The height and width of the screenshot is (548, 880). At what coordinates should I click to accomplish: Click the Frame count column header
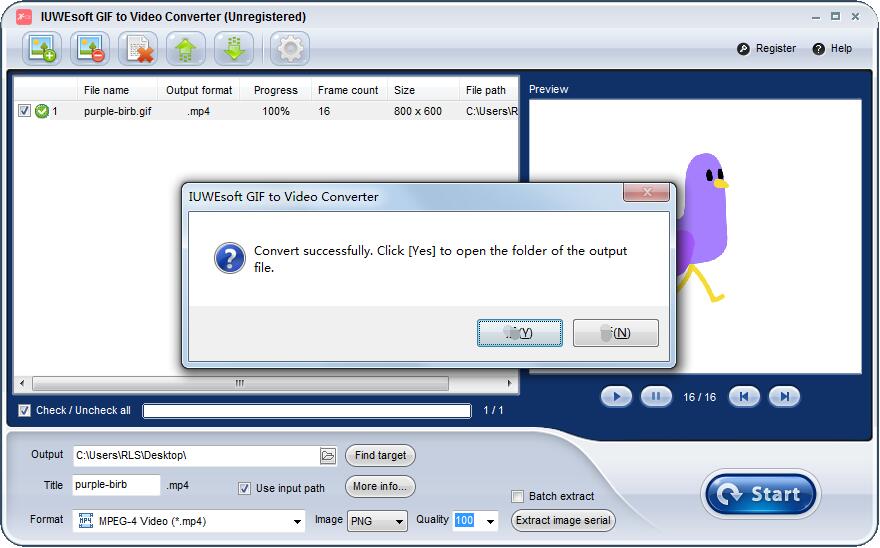point(348,90)
